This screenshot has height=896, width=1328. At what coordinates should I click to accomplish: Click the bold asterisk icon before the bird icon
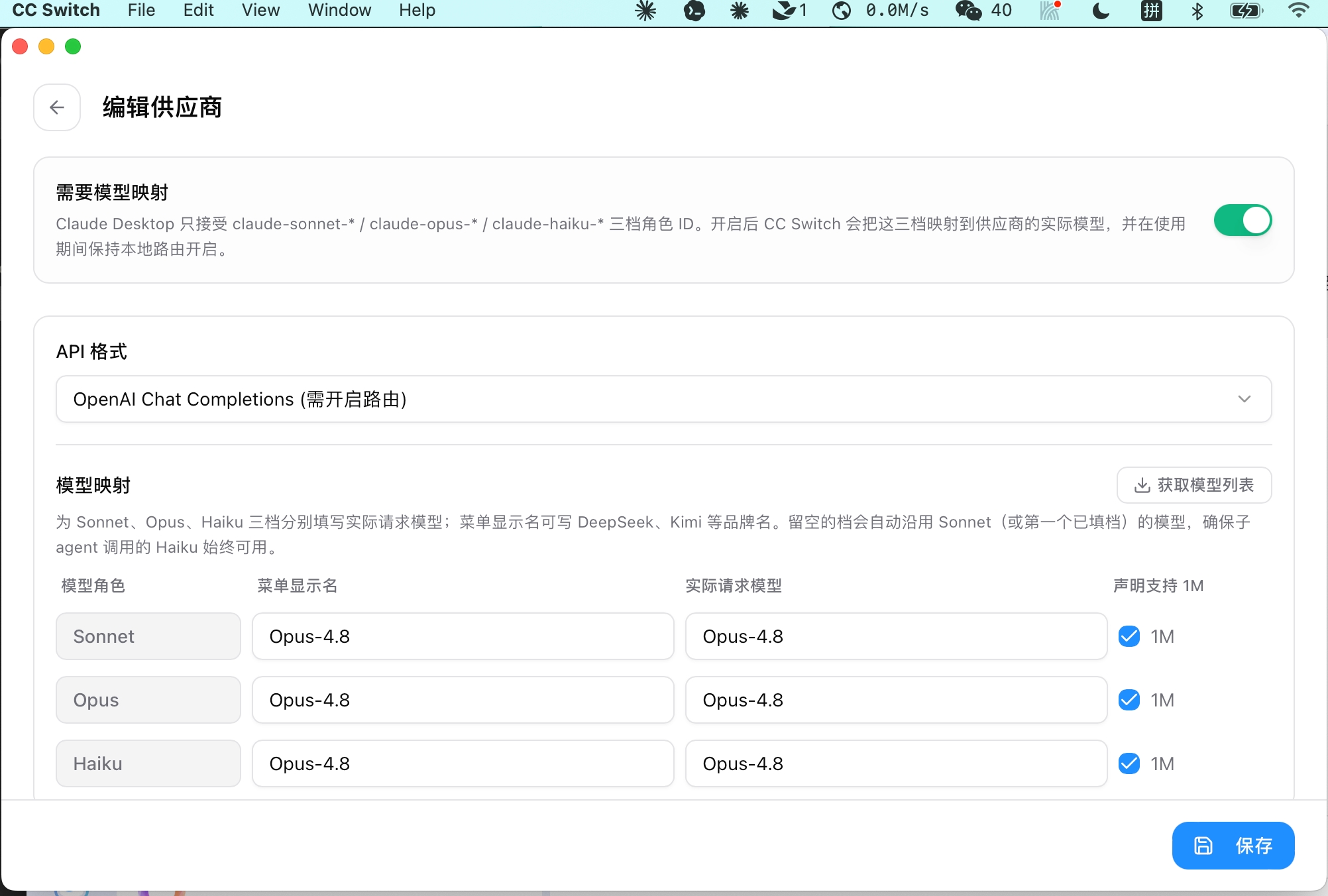tap(740, 11)
